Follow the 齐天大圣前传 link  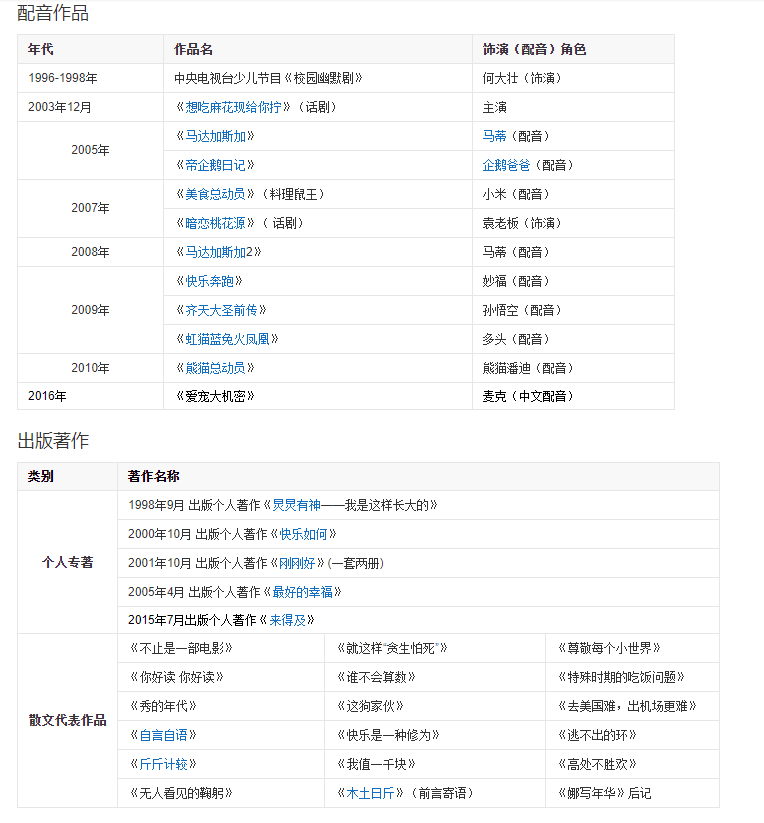click(221, 310)
